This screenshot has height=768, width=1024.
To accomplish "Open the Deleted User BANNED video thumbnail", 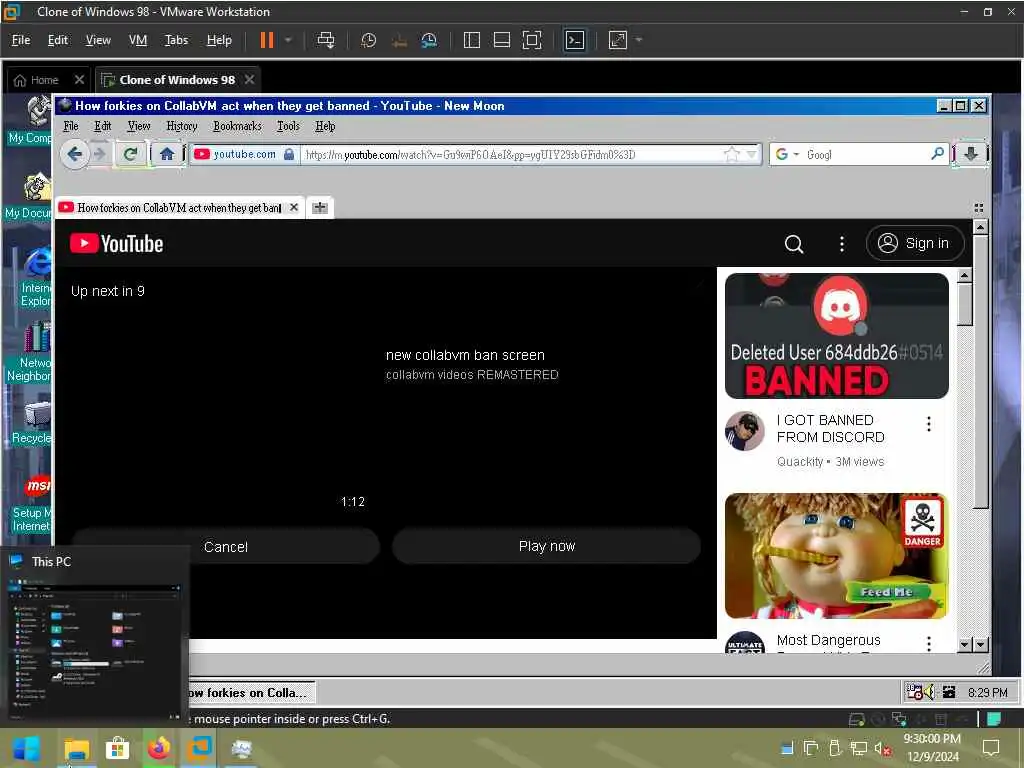I will 837,336.
